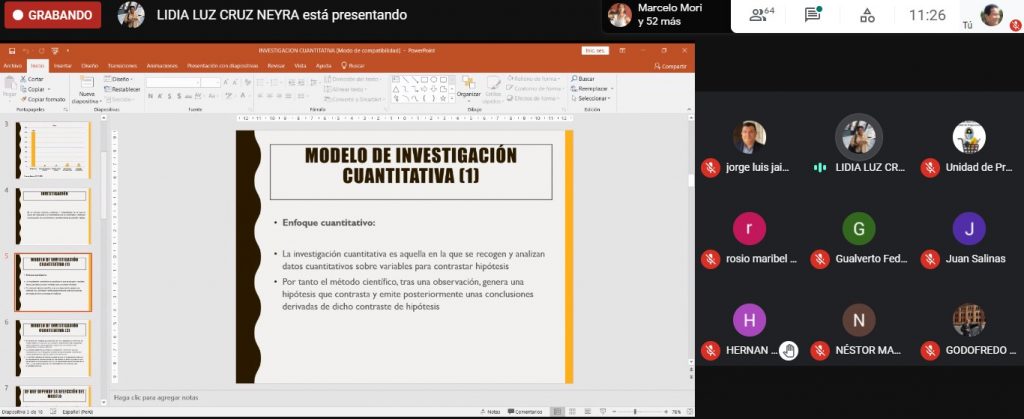Switch to the Animaciones tab

pos(162,66)
